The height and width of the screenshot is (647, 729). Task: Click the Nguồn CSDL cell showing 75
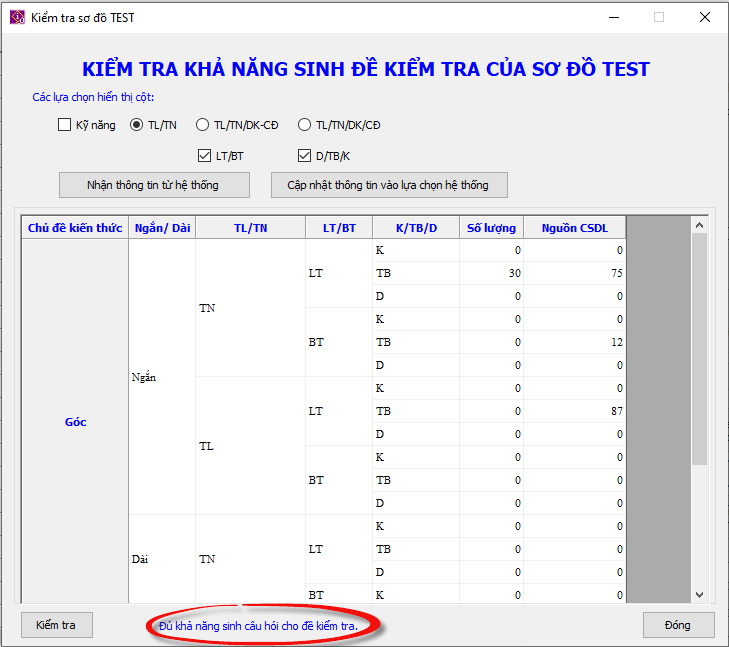pos(575,273)
